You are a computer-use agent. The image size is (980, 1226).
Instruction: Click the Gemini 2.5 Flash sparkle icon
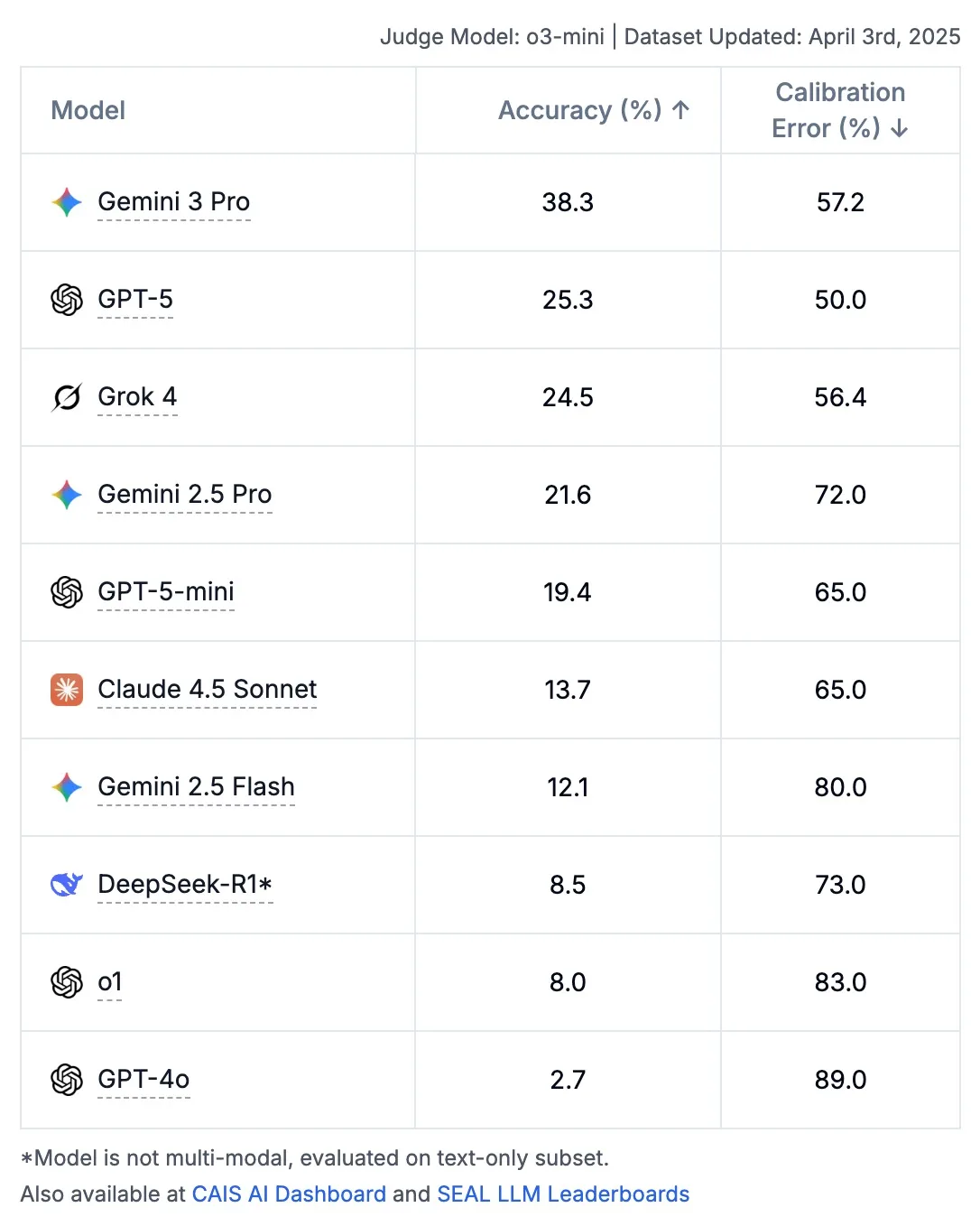point(67,787)
